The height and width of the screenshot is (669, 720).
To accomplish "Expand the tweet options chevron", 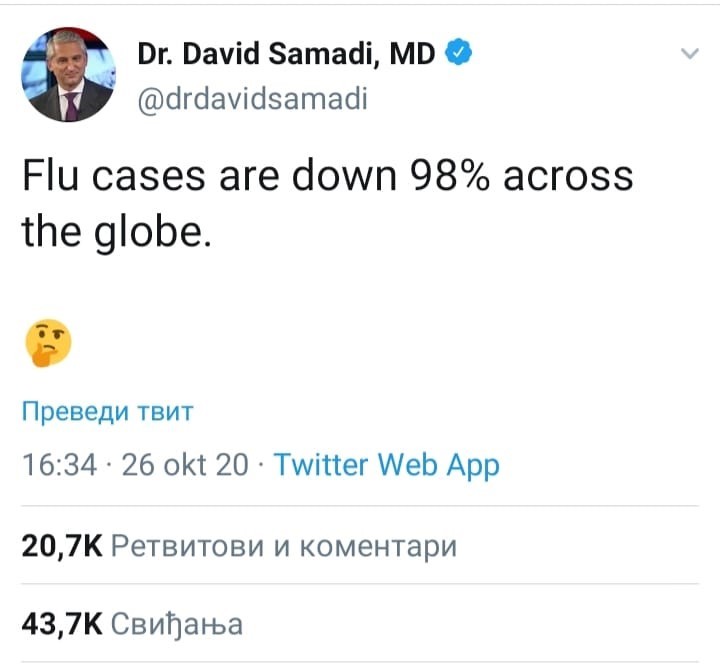I will tap(689, 54).
